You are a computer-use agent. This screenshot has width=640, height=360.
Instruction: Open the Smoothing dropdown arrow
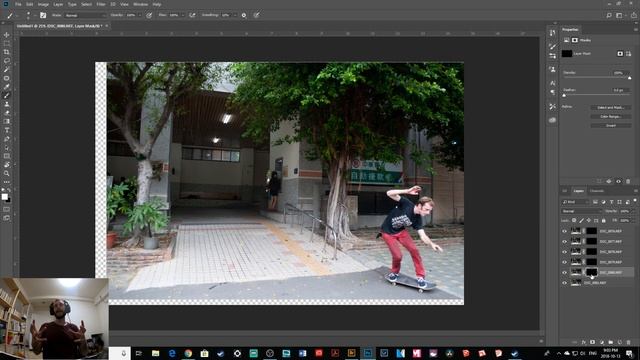tap(235, 15)
